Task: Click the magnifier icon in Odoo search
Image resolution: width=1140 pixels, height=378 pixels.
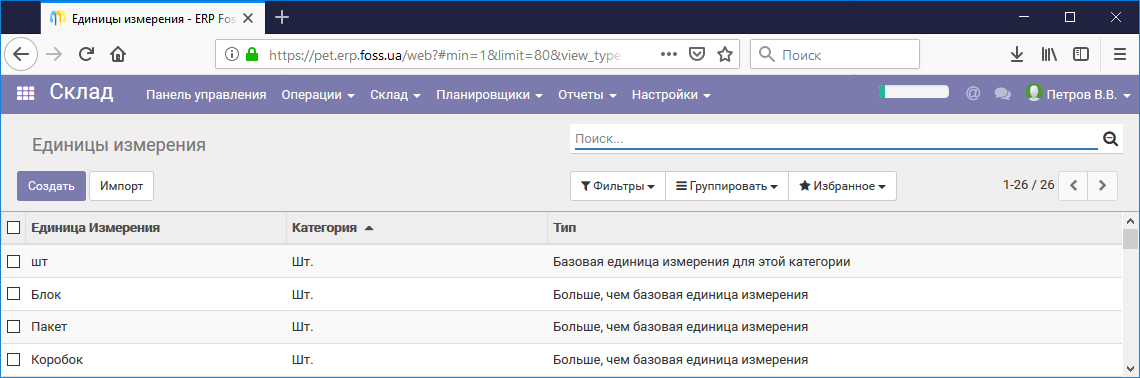Action: (1110, 139)
